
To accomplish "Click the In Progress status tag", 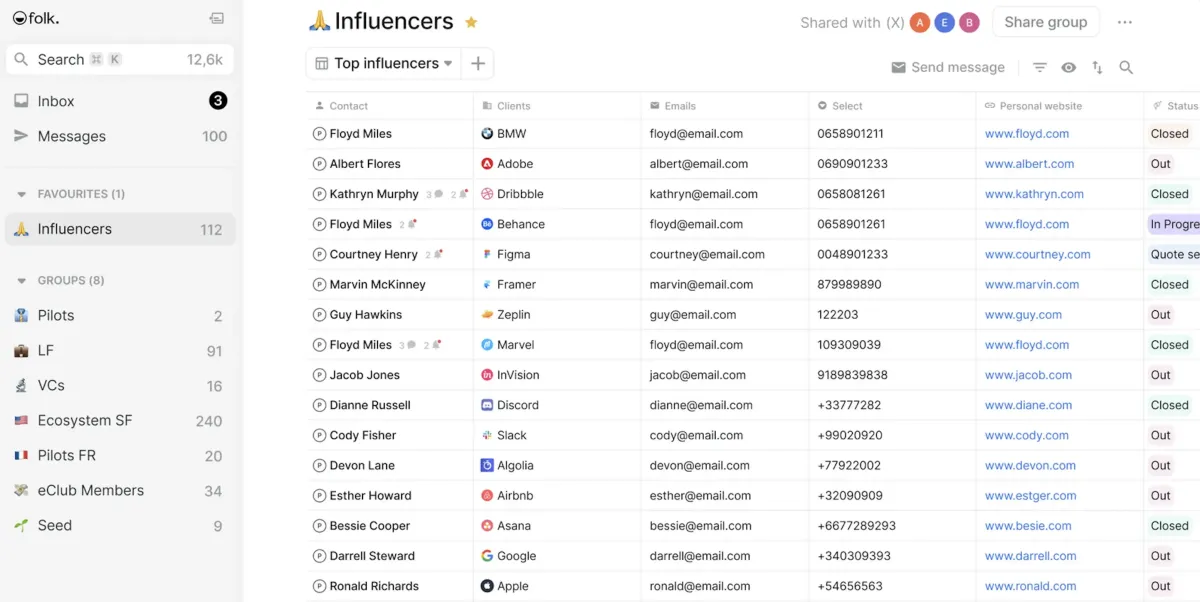I will click(1174, 224).
